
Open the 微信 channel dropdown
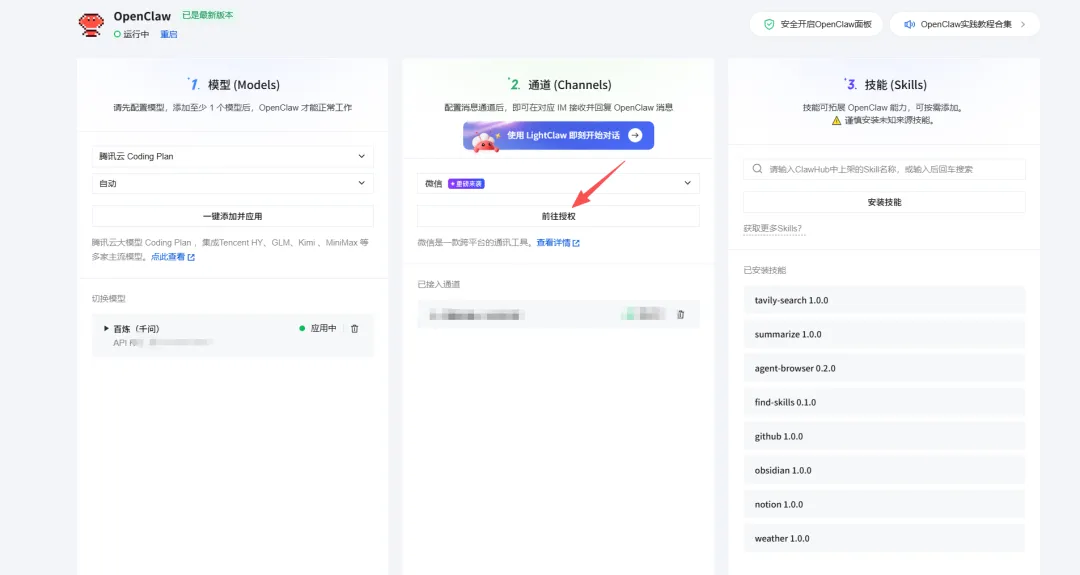[x=558, y=183]
